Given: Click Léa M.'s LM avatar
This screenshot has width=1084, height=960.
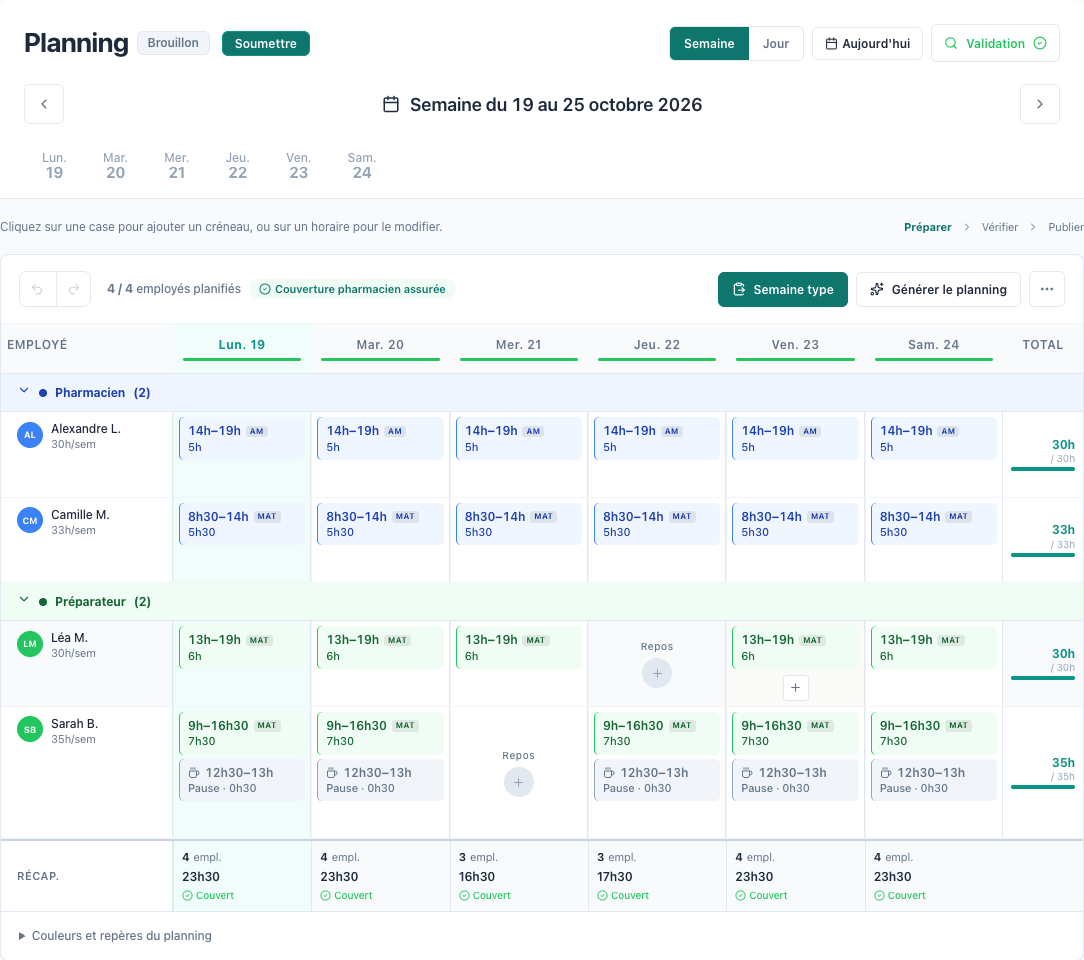Looking at the screenshot, I should [x=30, y=643].
